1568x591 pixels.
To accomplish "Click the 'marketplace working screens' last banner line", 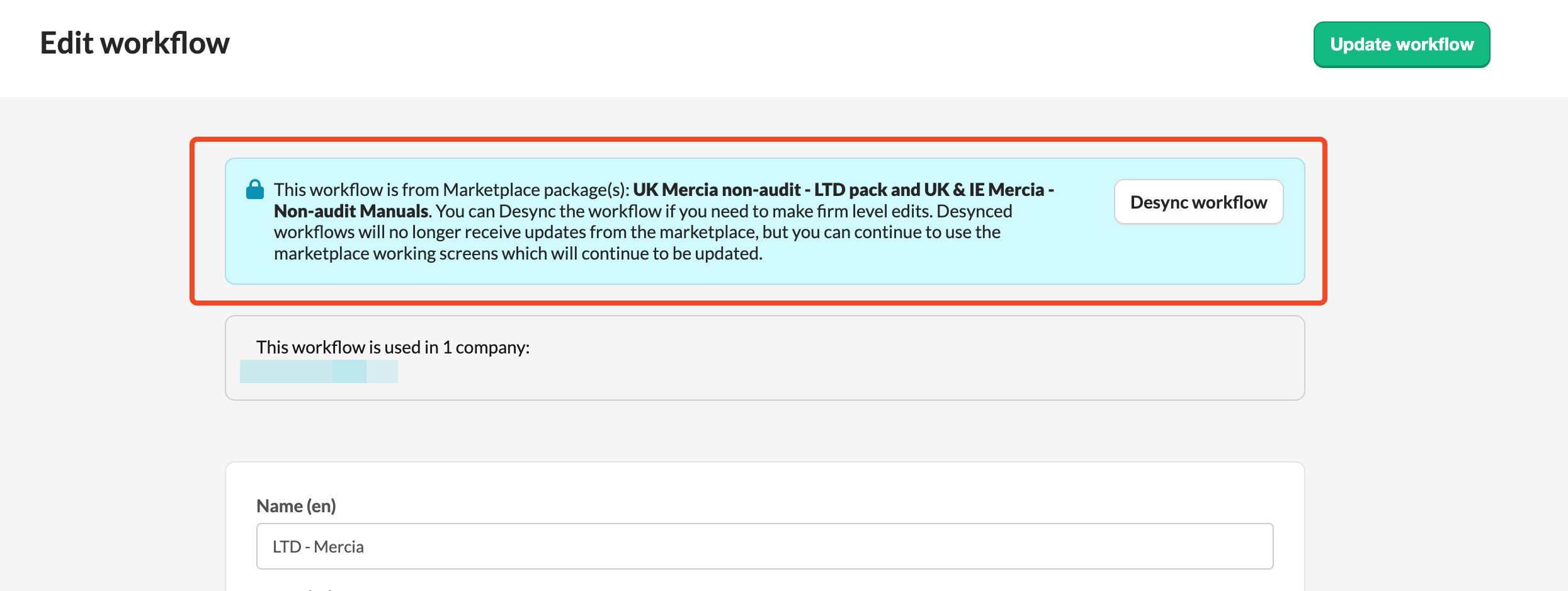I will [518, 254].
